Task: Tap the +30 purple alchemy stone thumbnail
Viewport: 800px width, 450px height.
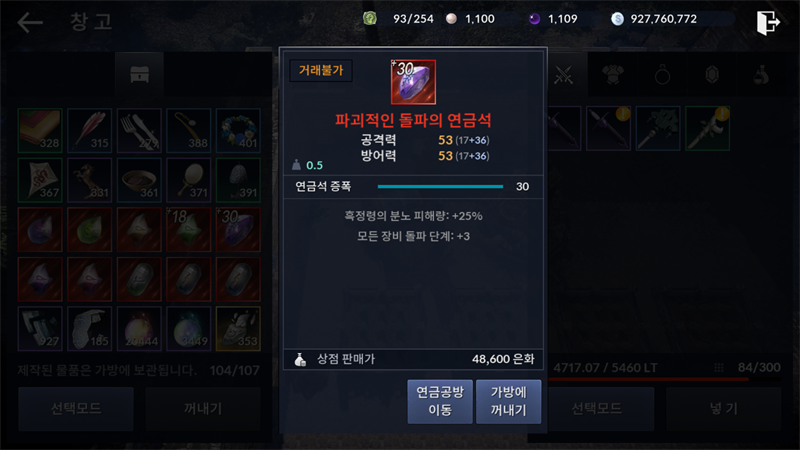Action: 413,82
